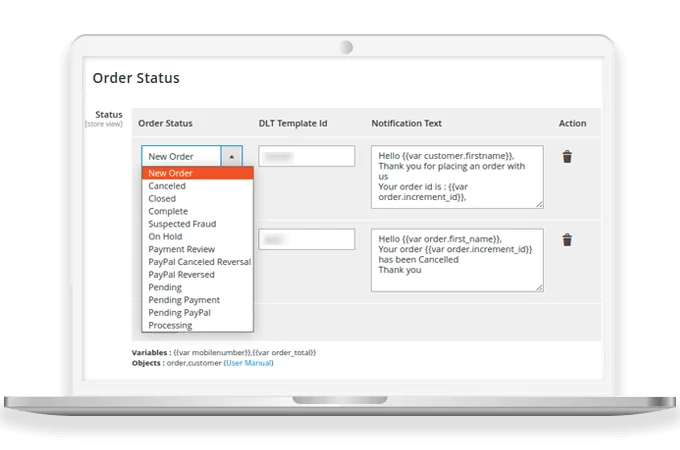Collapse the Order Status dropdown arrow
680x450 pixels.
pyautogui.click(x=232, y=156)
